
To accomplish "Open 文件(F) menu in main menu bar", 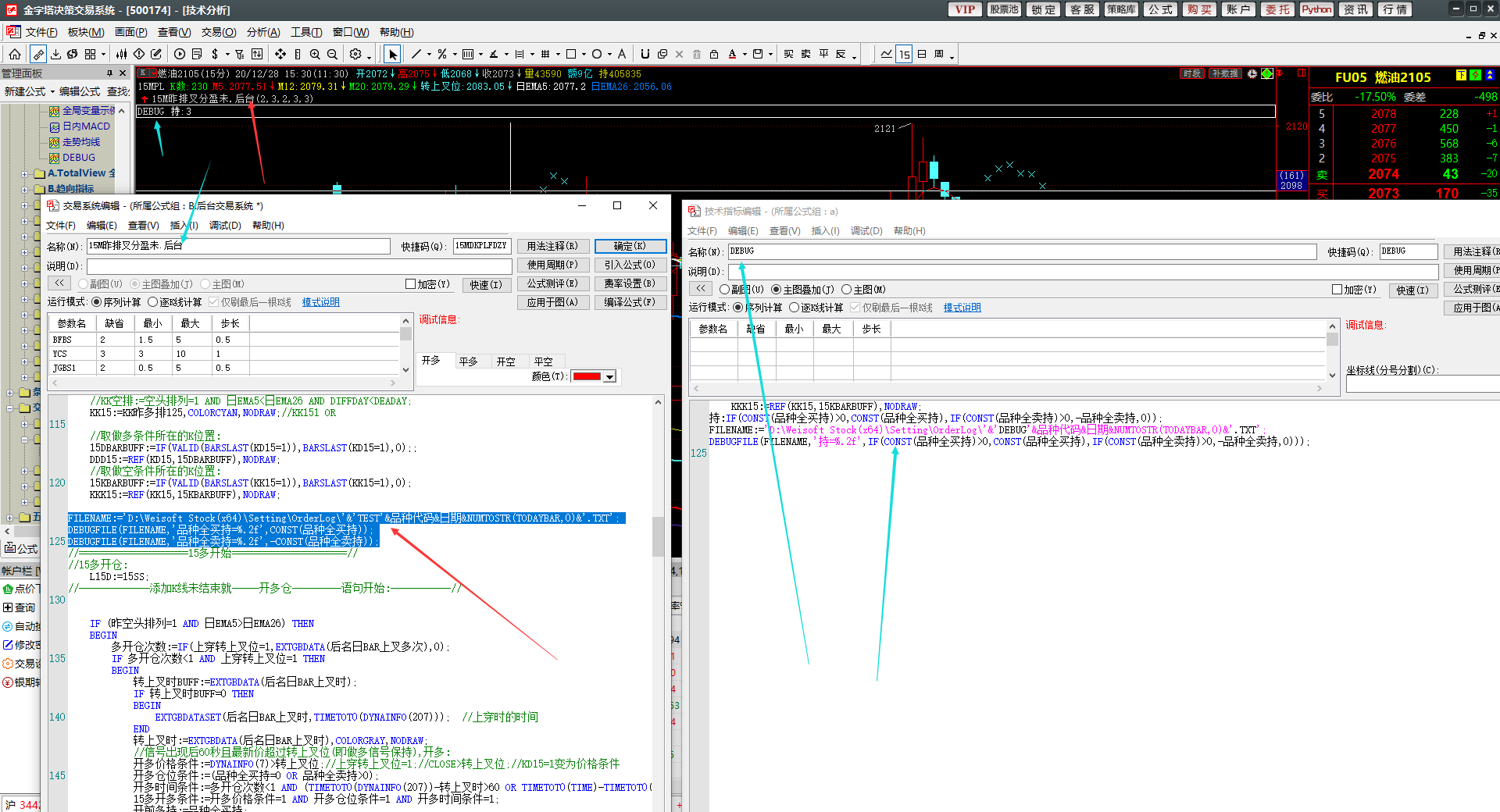I will click(41, 32).
